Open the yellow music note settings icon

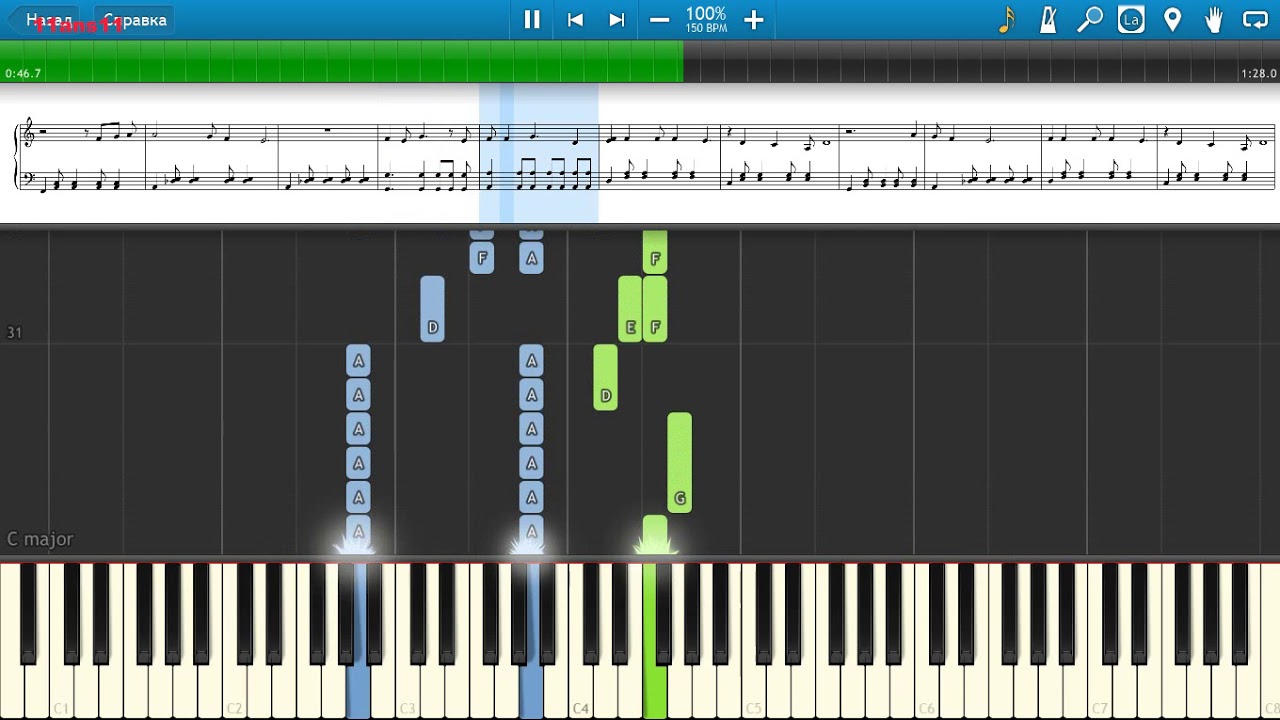coord(1007,20)
